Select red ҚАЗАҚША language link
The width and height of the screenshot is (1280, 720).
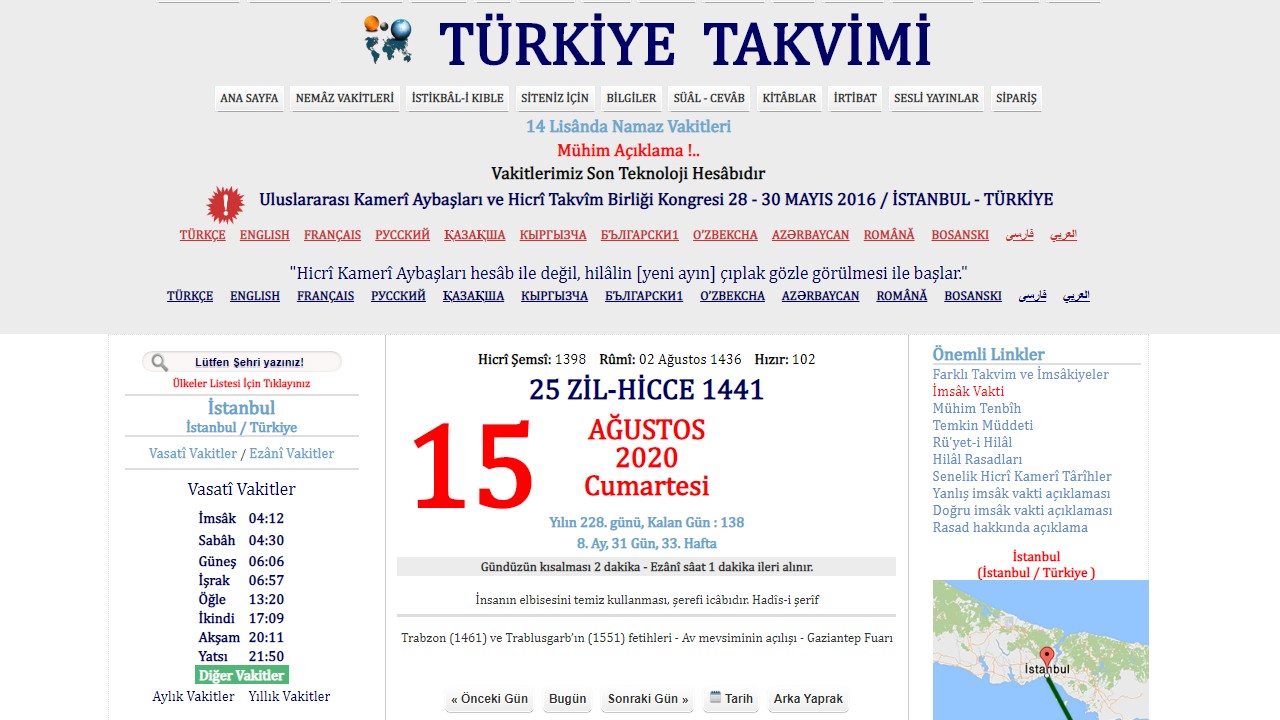(475, 235)
